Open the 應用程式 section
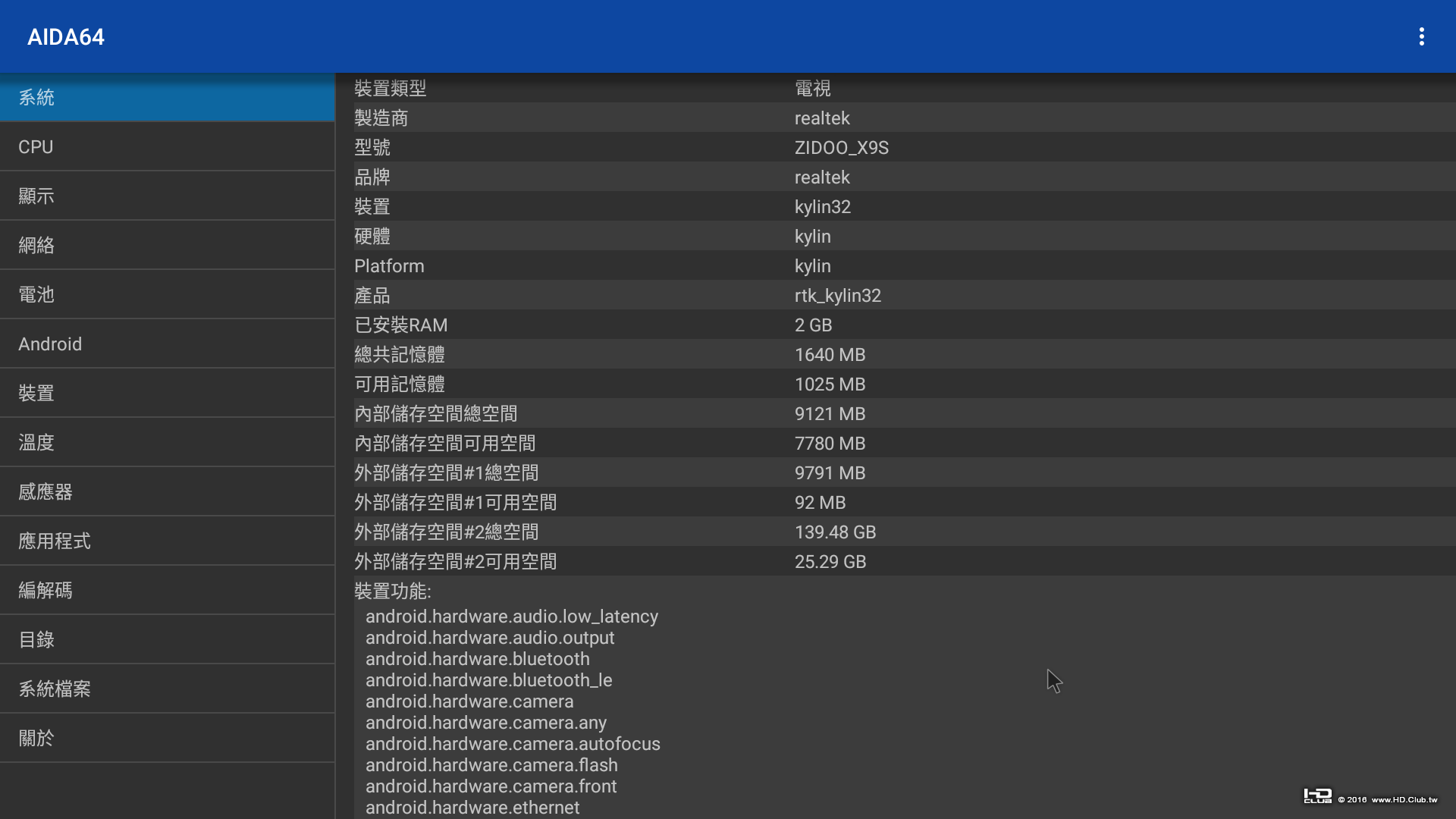This screenshot has width=1456, height=819. (x=167, y=541)
